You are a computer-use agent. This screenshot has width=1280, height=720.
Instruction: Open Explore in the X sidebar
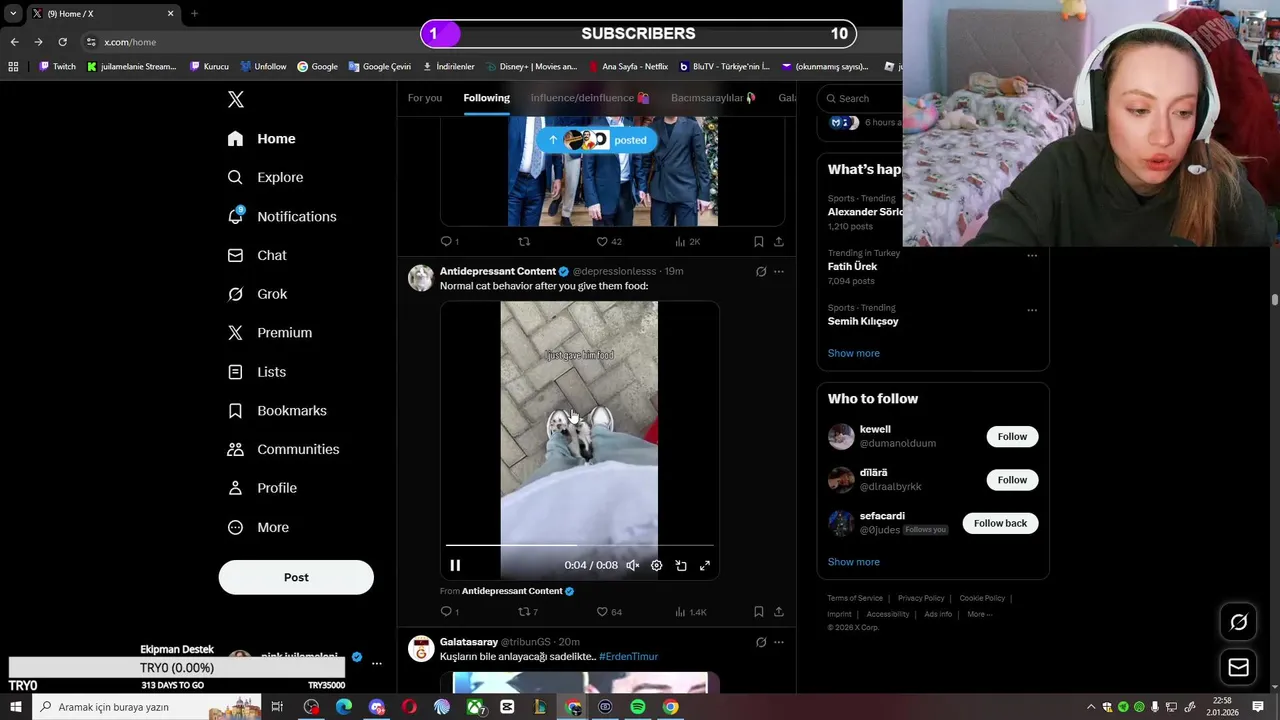pyautogui.click(x=265, y=177)
